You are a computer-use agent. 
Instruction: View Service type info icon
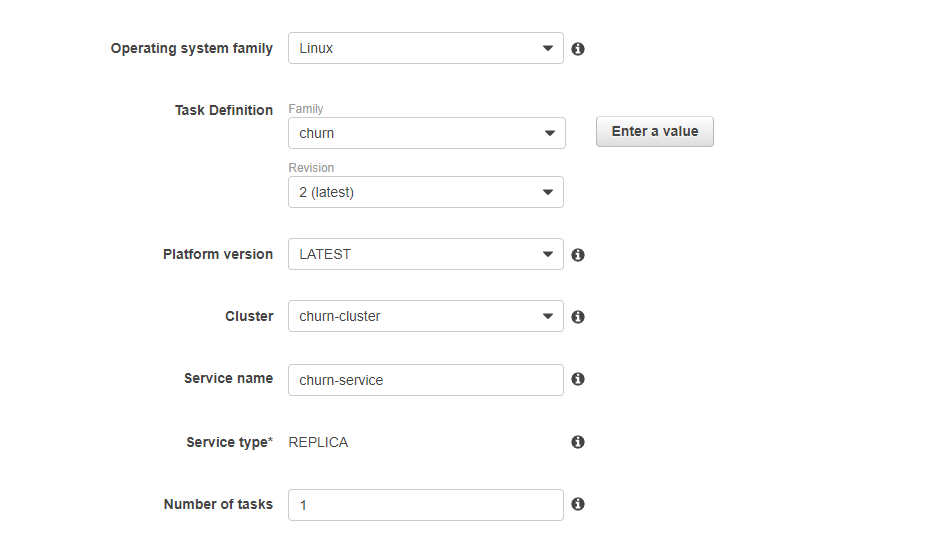(x=578, y=442)
